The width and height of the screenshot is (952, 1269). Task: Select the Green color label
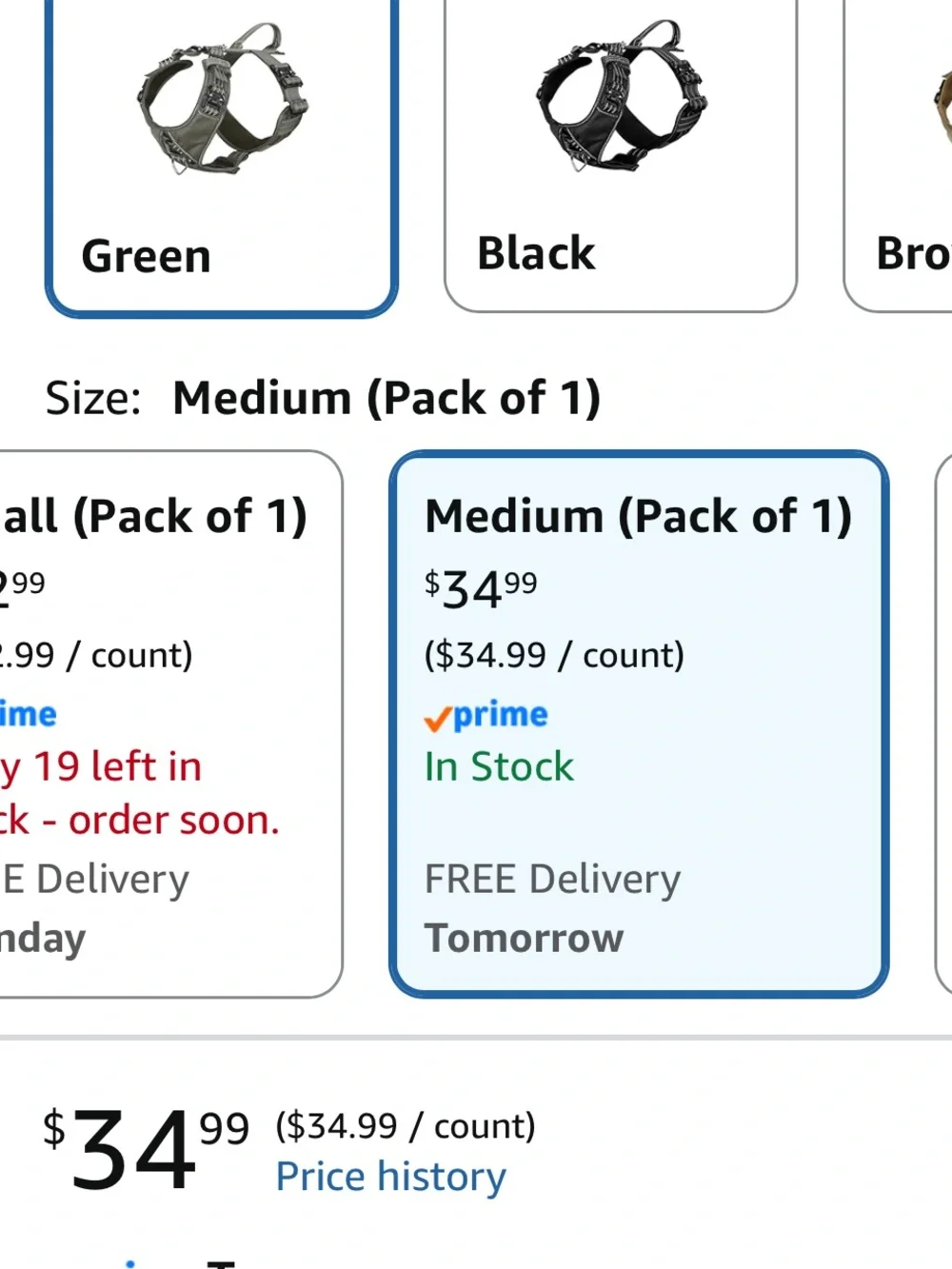point(147,256)
